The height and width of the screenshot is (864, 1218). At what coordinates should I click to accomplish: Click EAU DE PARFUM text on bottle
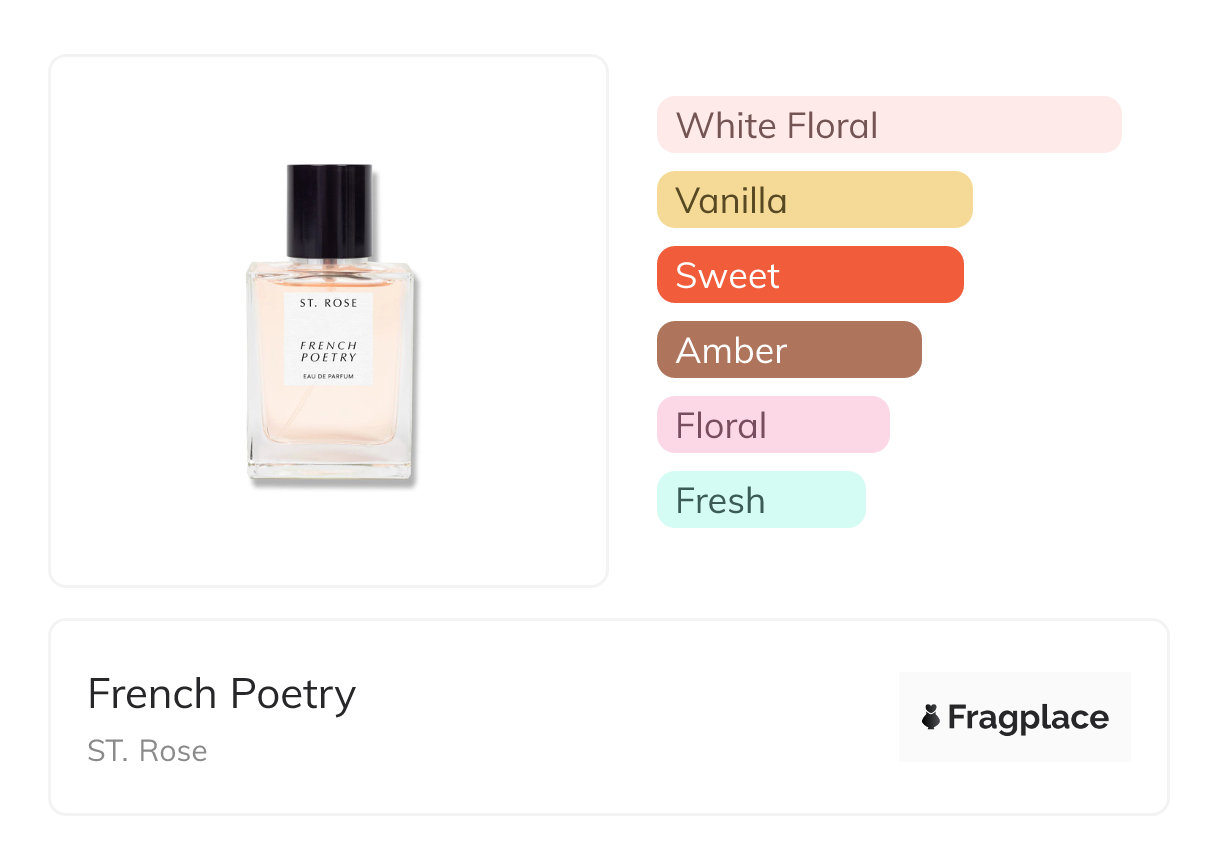(329, 376)
